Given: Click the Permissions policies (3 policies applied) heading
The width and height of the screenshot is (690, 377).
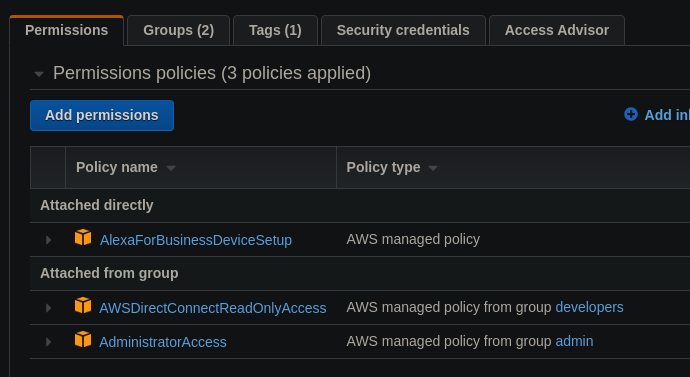Looking at the screenshot, I should 212,73.
